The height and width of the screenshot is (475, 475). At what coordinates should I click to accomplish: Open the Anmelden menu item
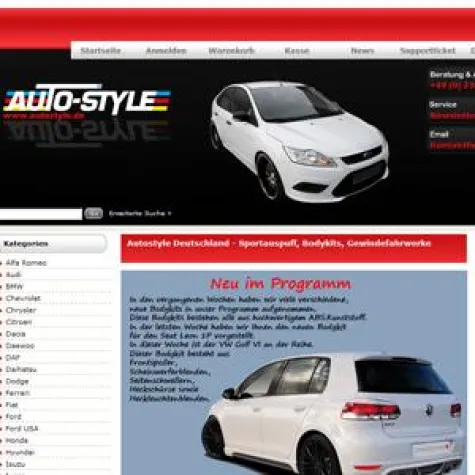point(166,51)
